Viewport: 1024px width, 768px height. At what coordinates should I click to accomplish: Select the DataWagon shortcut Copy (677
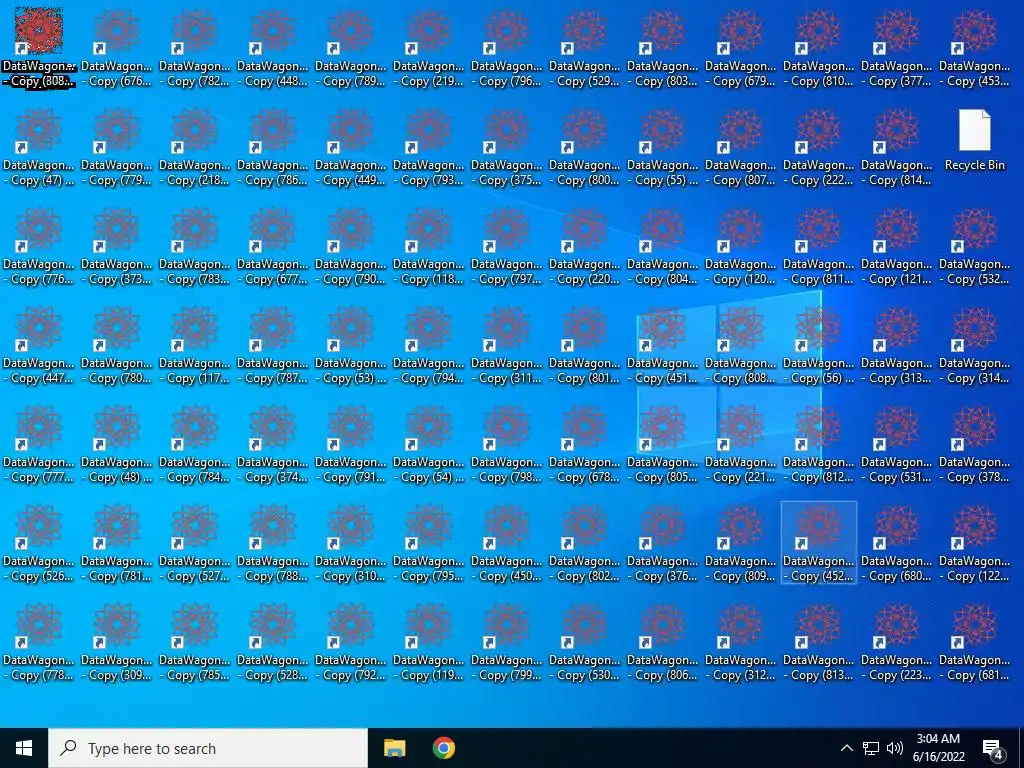272,247
